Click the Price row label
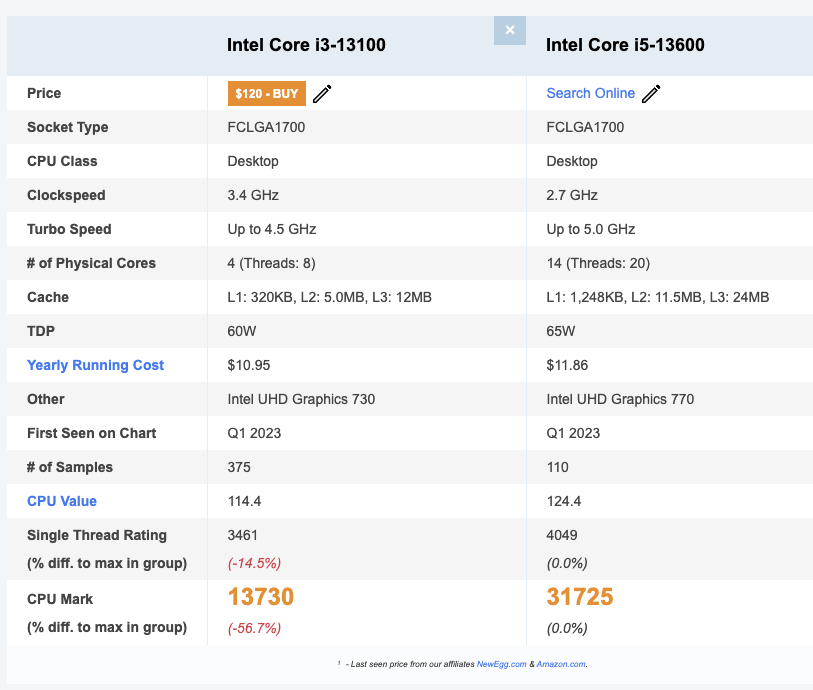813x690 pixels. tap(44, 93)
